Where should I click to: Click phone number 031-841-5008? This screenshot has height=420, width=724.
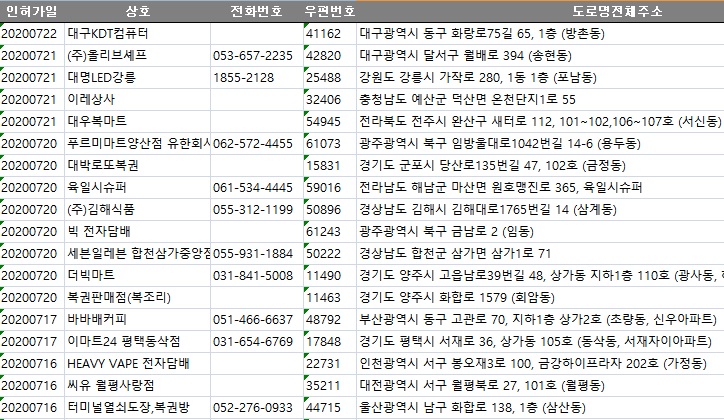253,276
